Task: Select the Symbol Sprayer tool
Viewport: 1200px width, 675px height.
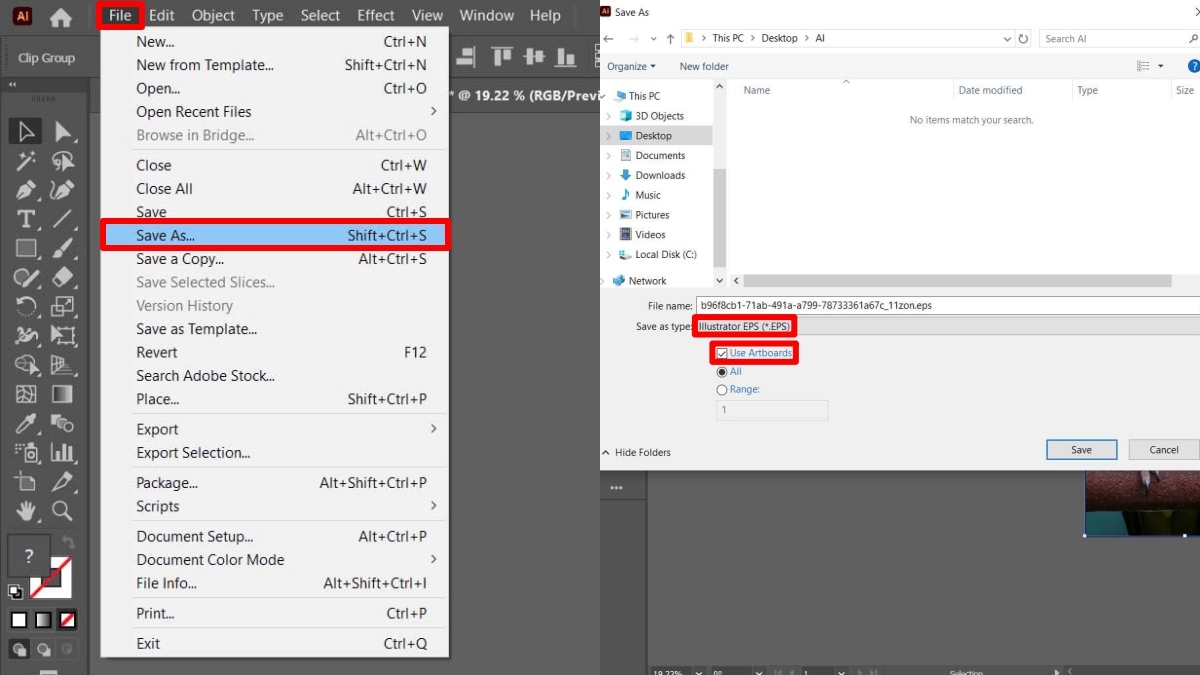Action: [26, 452]
